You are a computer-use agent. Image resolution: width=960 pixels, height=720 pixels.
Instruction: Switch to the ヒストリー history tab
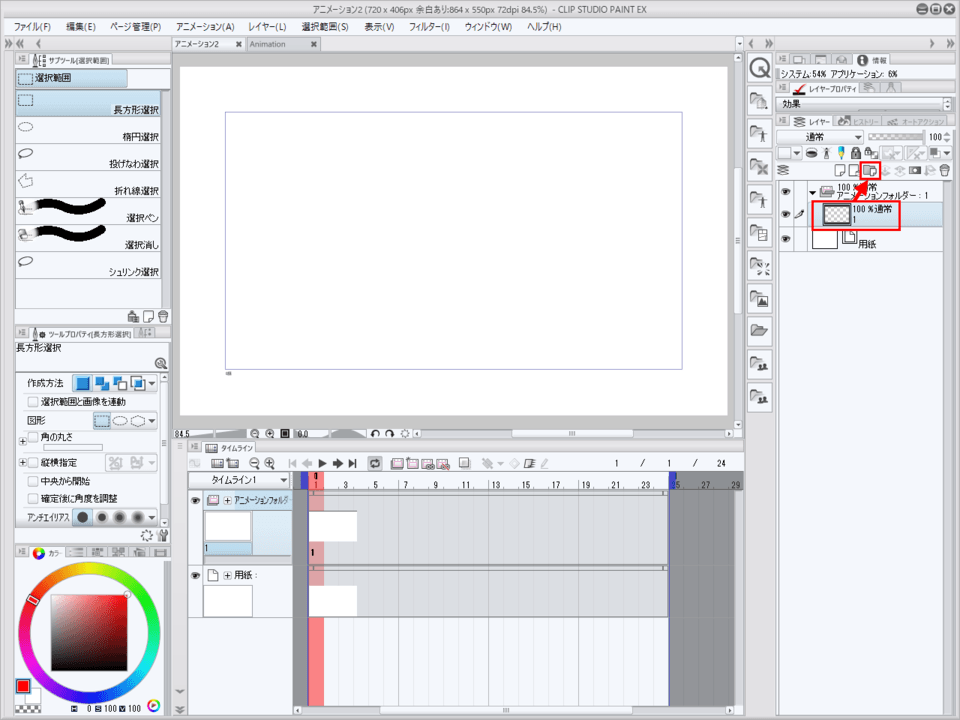(858, 121)
